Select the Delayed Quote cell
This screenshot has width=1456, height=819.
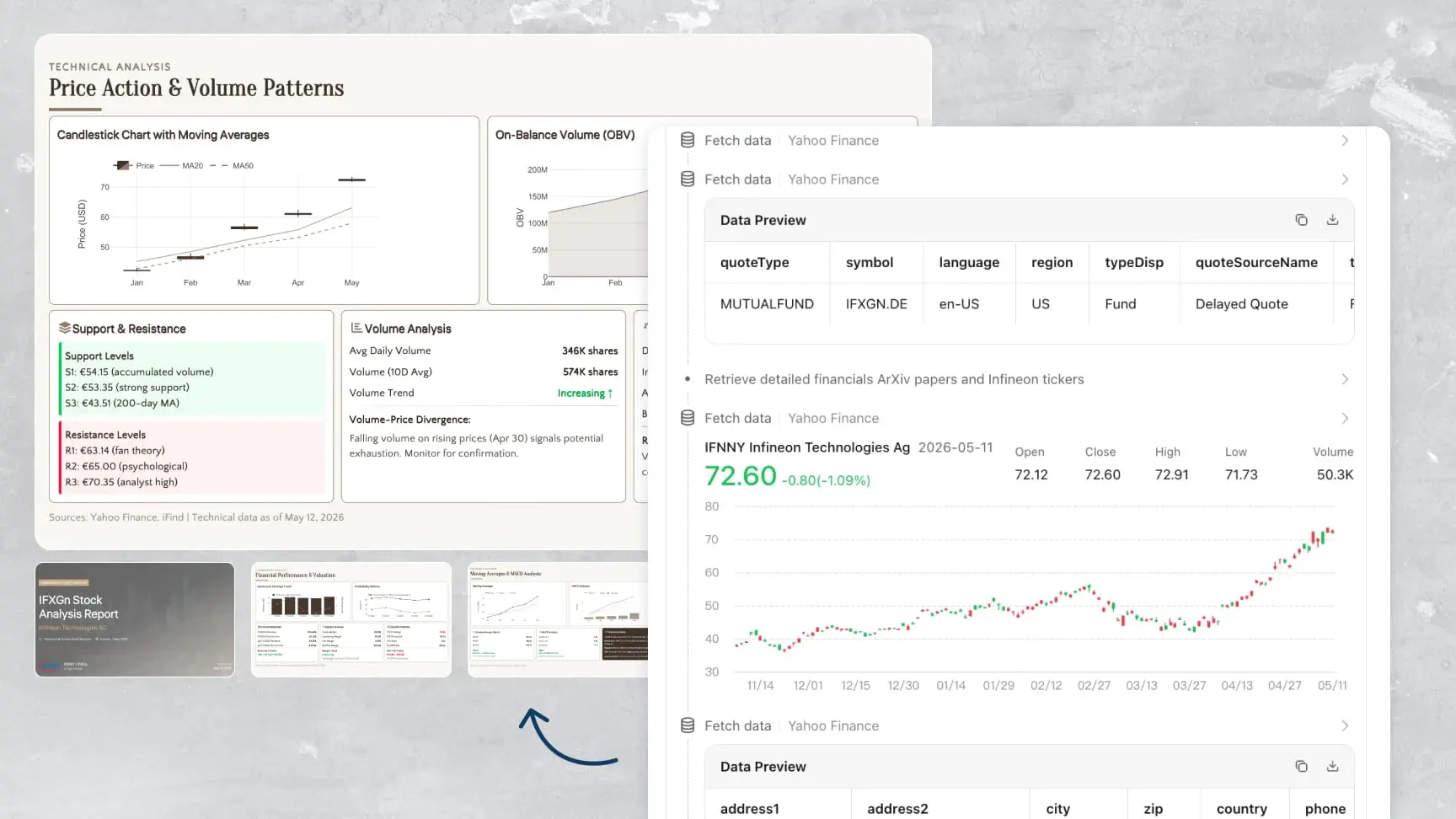[x=1242, y=304]
